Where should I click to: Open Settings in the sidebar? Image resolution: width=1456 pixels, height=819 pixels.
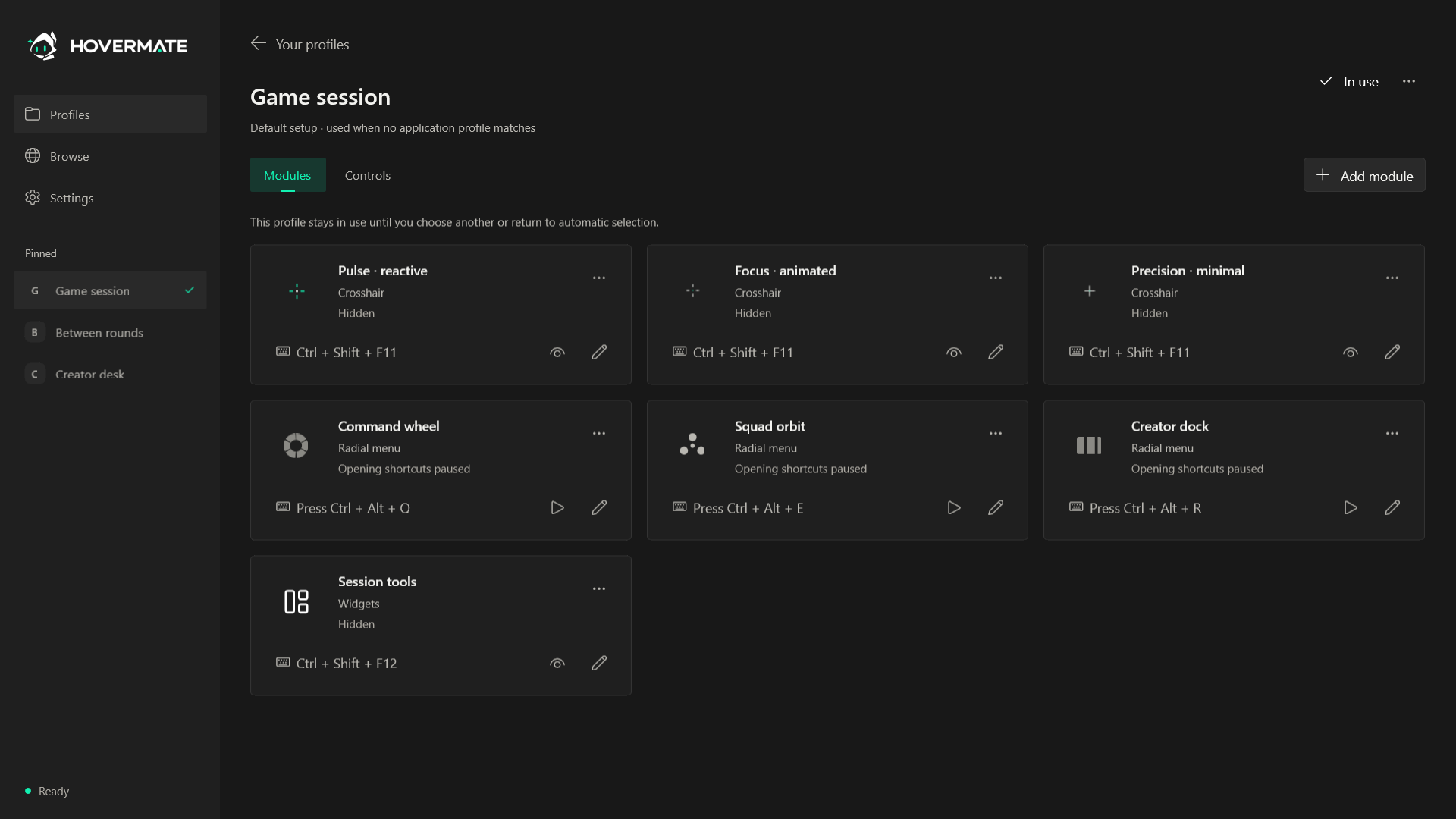point(110,197)
